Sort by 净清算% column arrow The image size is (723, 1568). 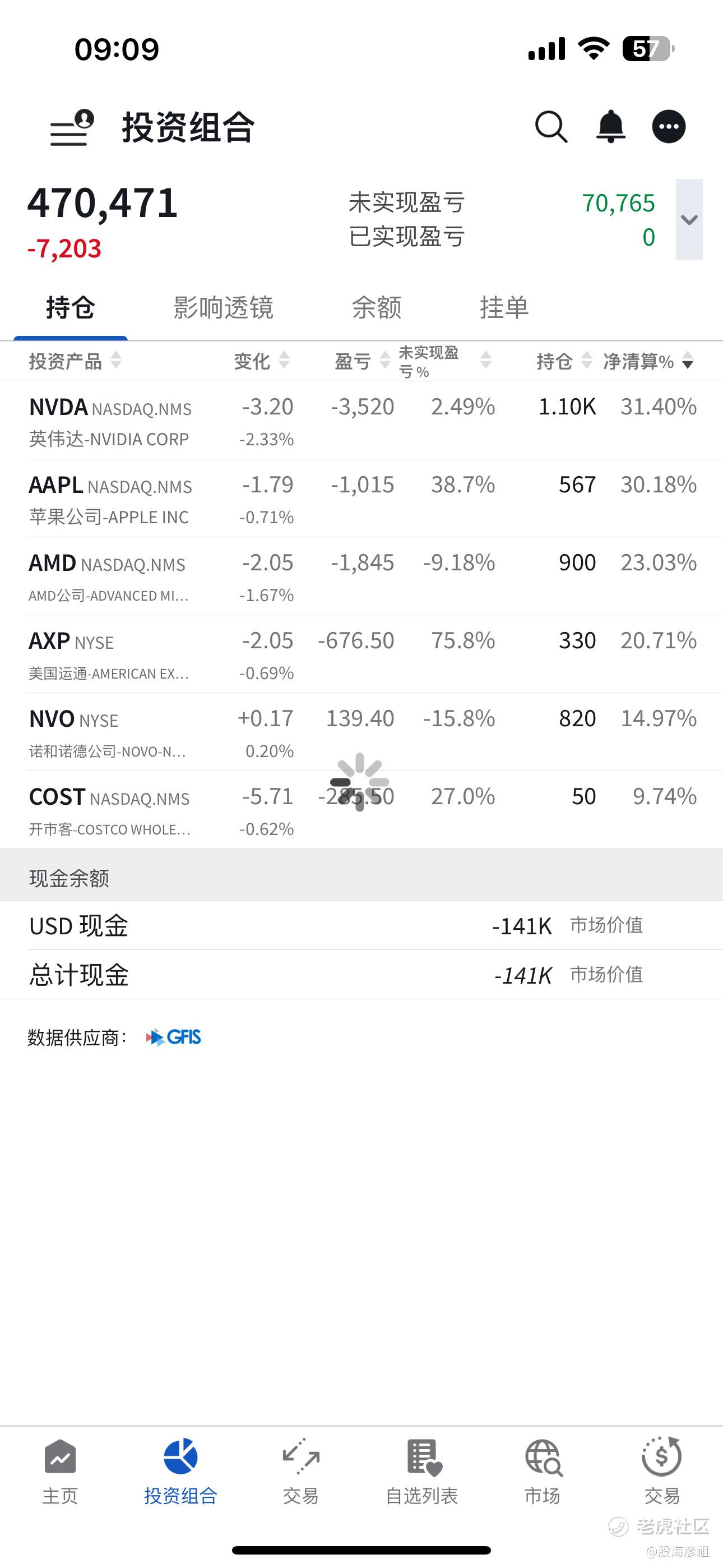coord(687,362)
